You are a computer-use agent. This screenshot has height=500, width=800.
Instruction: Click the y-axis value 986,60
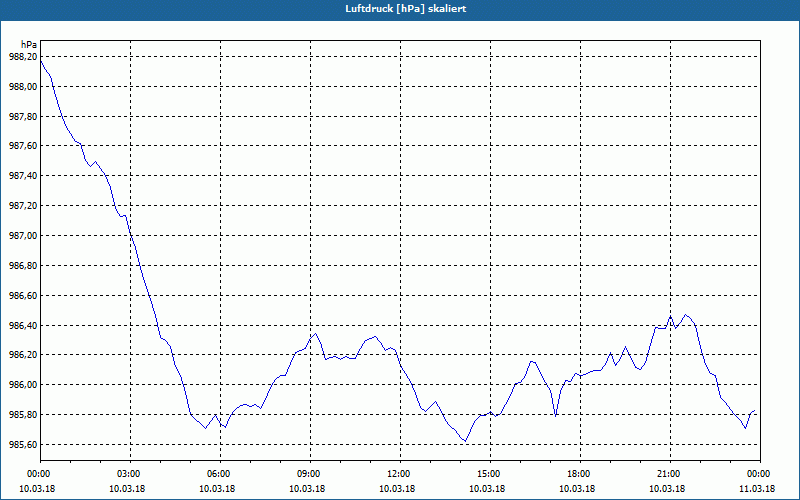23,295
